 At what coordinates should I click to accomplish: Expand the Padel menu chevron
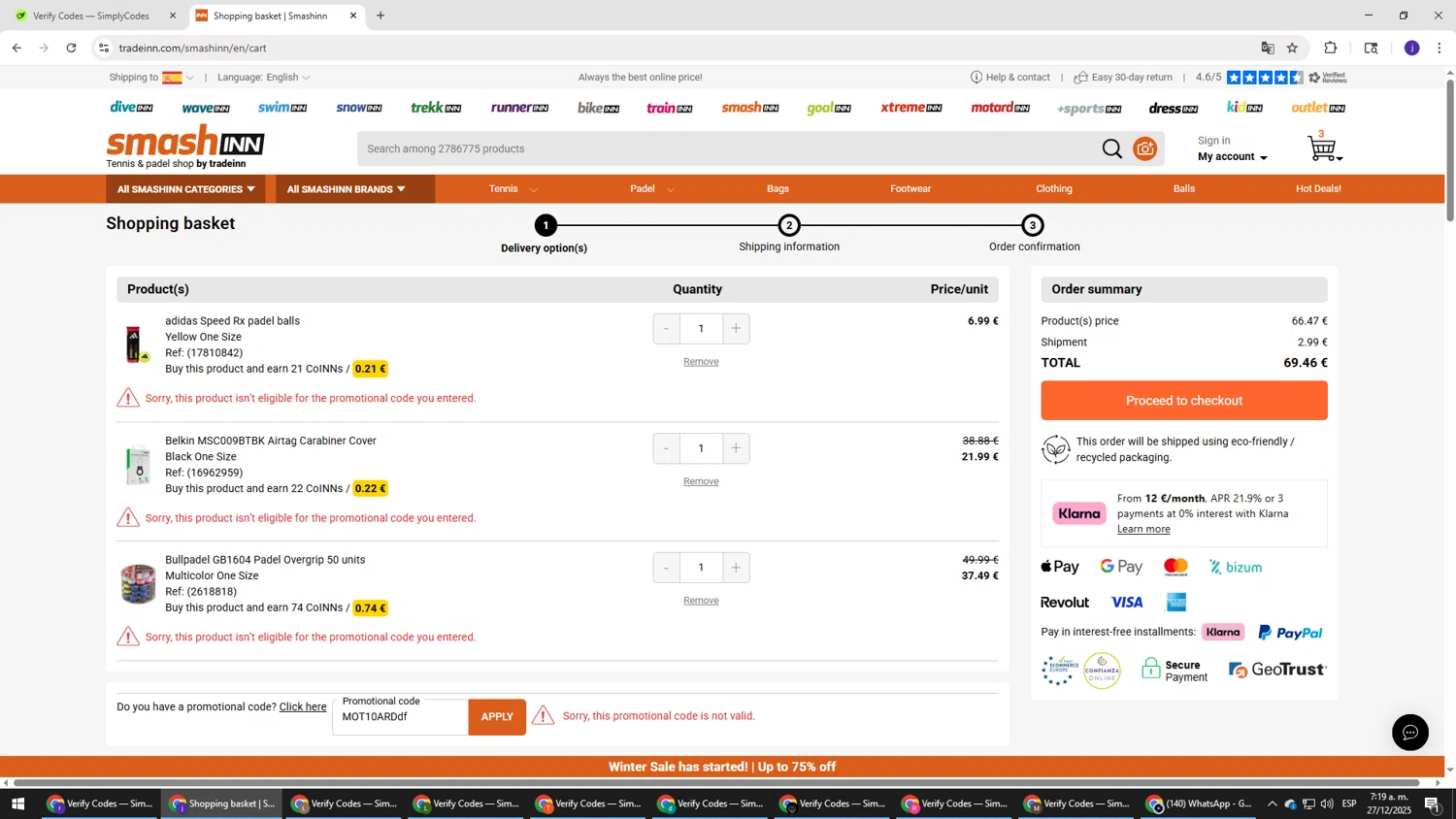(x=671, y=190)
